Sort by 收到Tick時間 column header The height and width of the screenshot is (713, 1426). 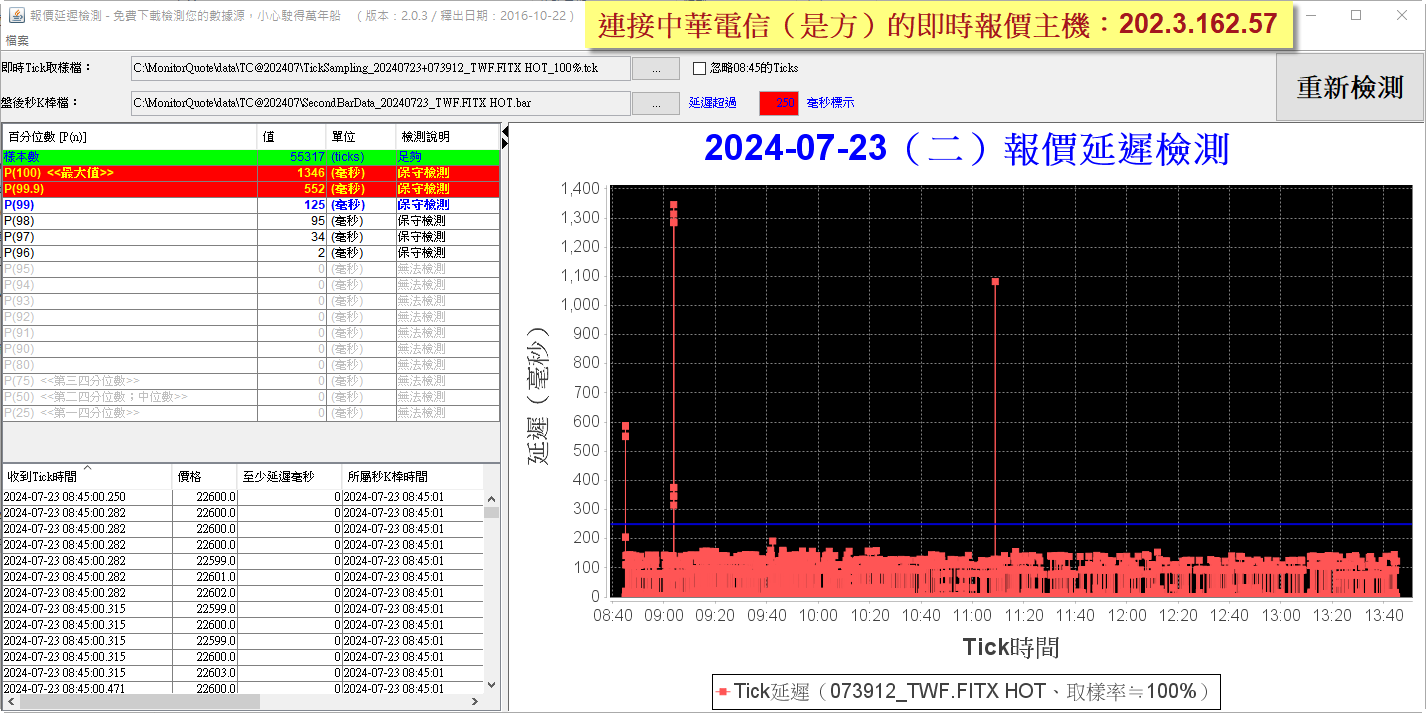87,477
